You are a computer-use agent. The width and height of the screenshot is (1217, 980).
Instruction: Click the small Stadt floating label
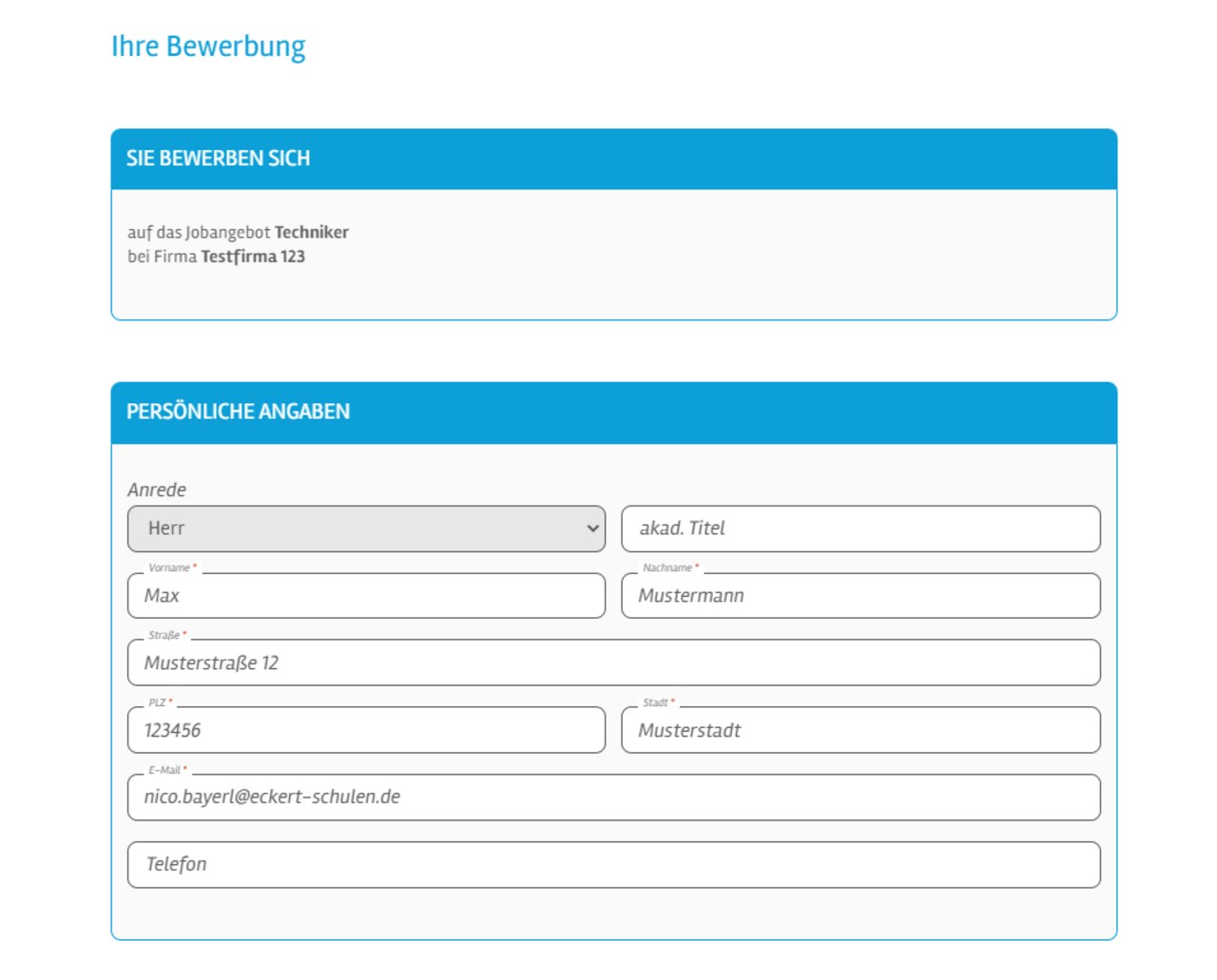tap(658, 702)
